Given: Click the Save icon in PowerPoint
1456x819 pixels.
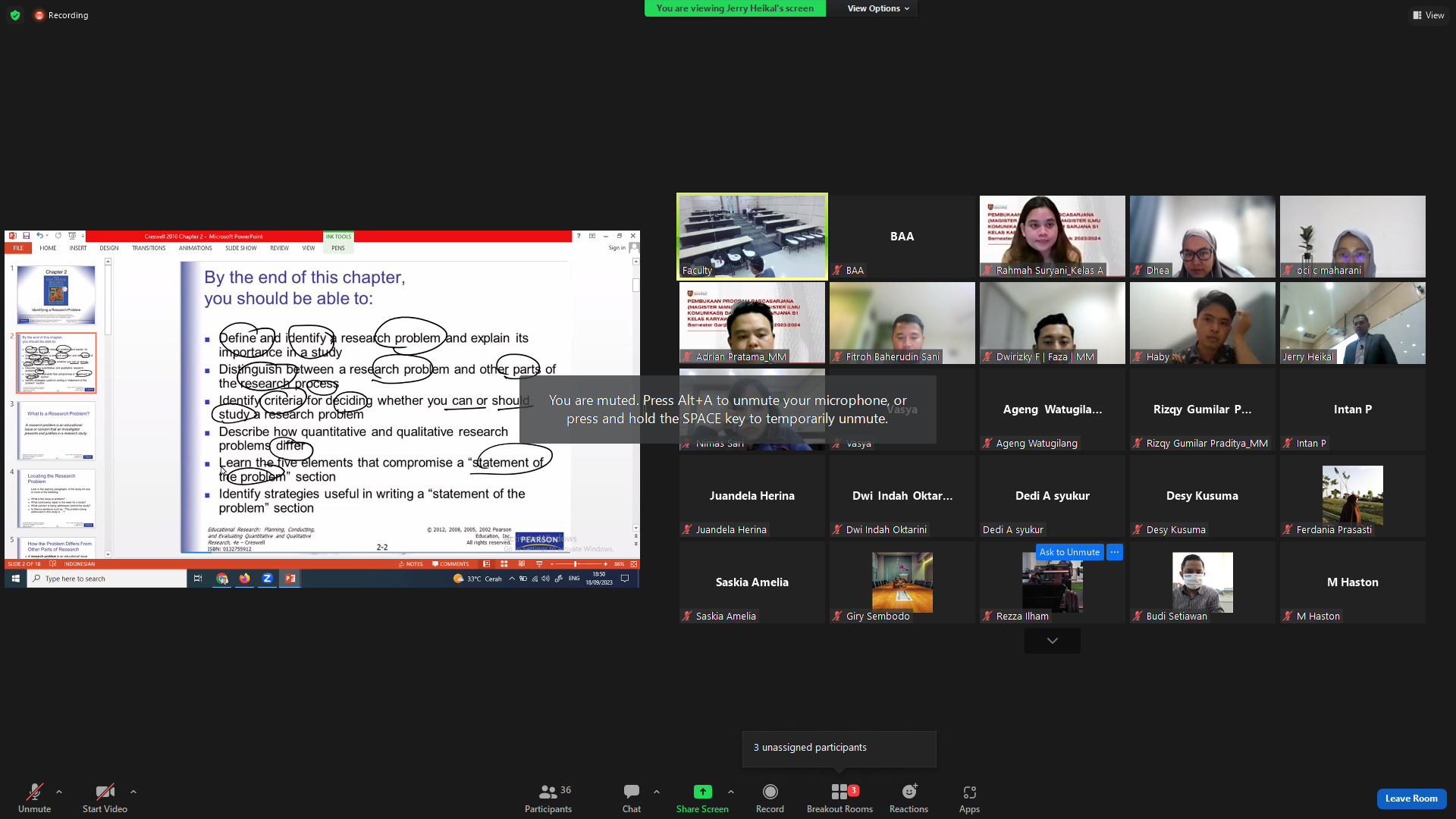Looking at the screenshot, I should [26, 236].
